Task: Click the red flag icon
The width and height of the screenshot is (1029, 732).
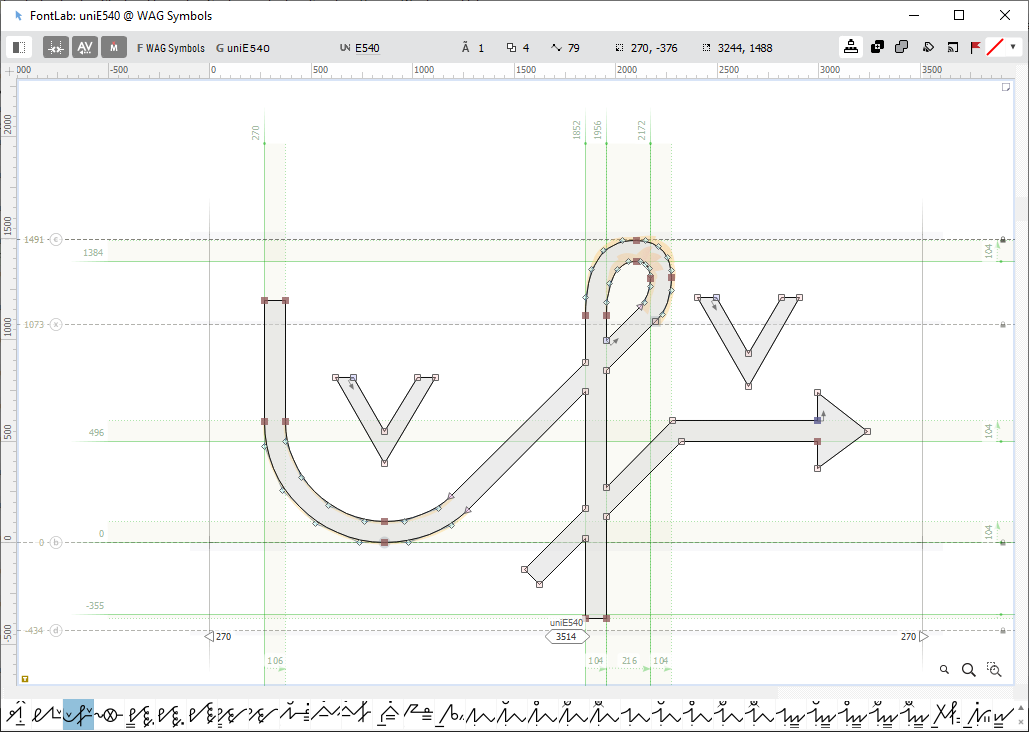Action: click(975, 47)
